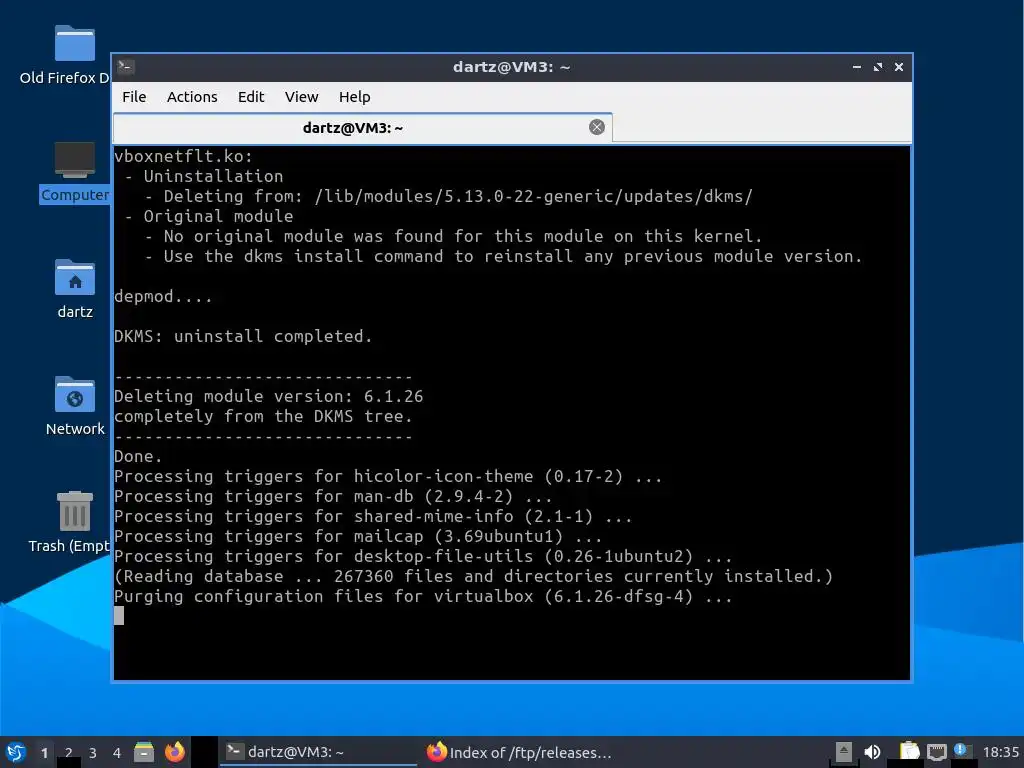Open the View menu

pos(301,97)
